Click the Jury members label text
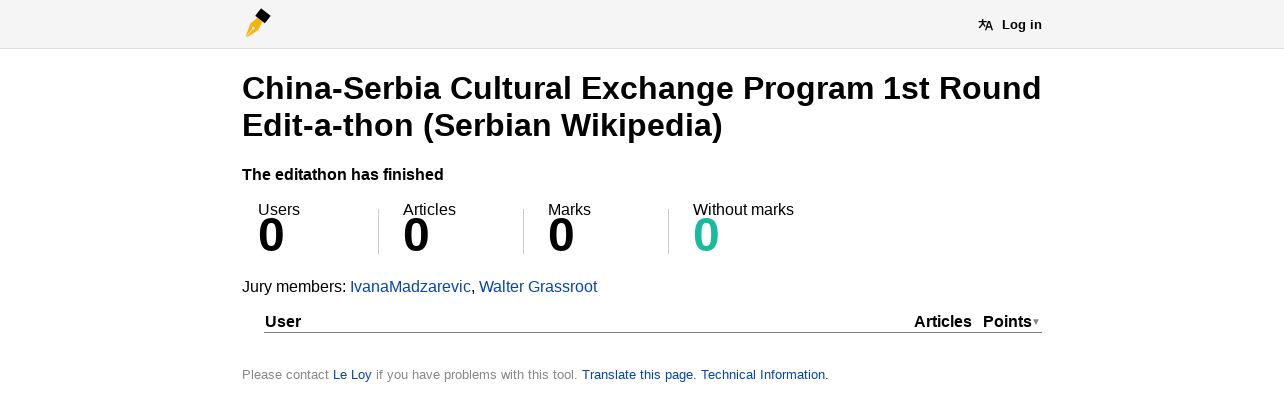The height and width of the screenshot is (395, 1284). (x=294, y=287)
